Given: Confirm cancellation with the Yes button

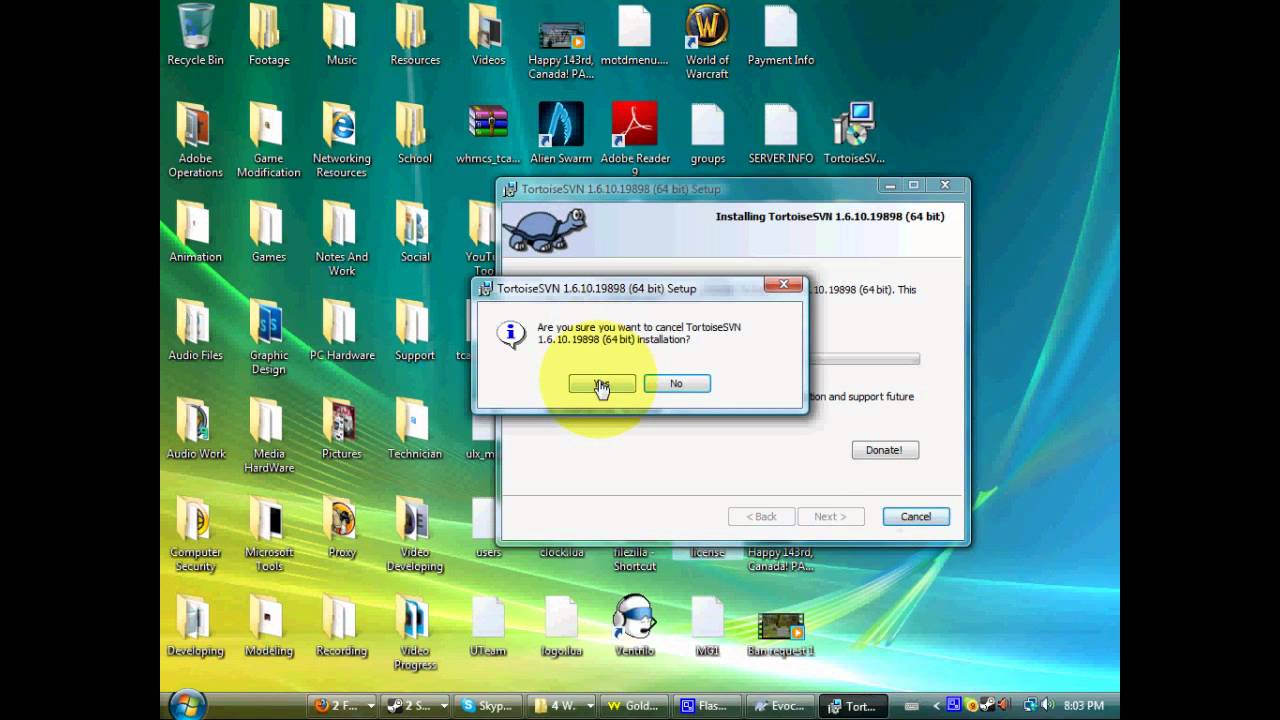Looking at the screenshot, I should [602, 384].
